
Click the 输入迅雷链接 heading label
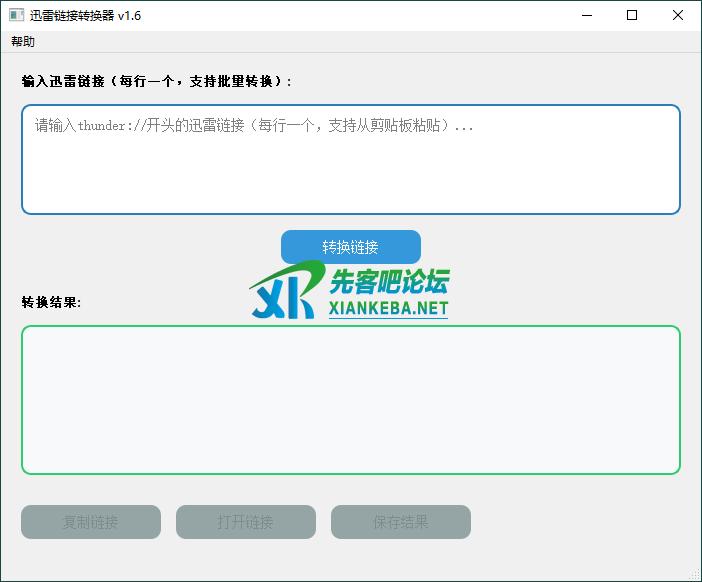click(x=156, y=81)
